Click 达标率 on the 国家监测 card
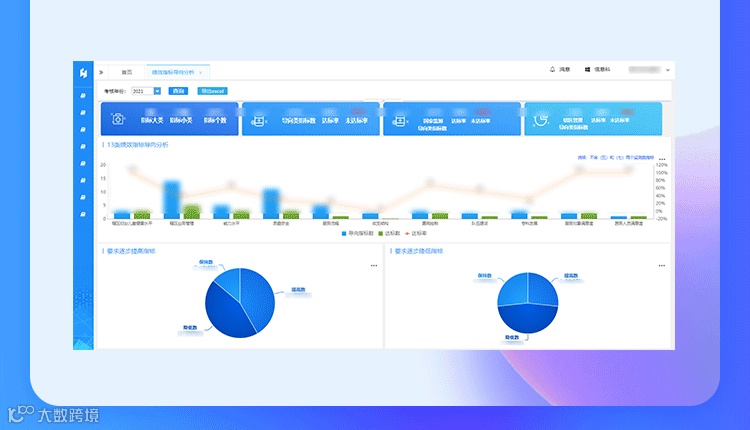This screenshot has width=750, height=430. (x=458, y=121)
